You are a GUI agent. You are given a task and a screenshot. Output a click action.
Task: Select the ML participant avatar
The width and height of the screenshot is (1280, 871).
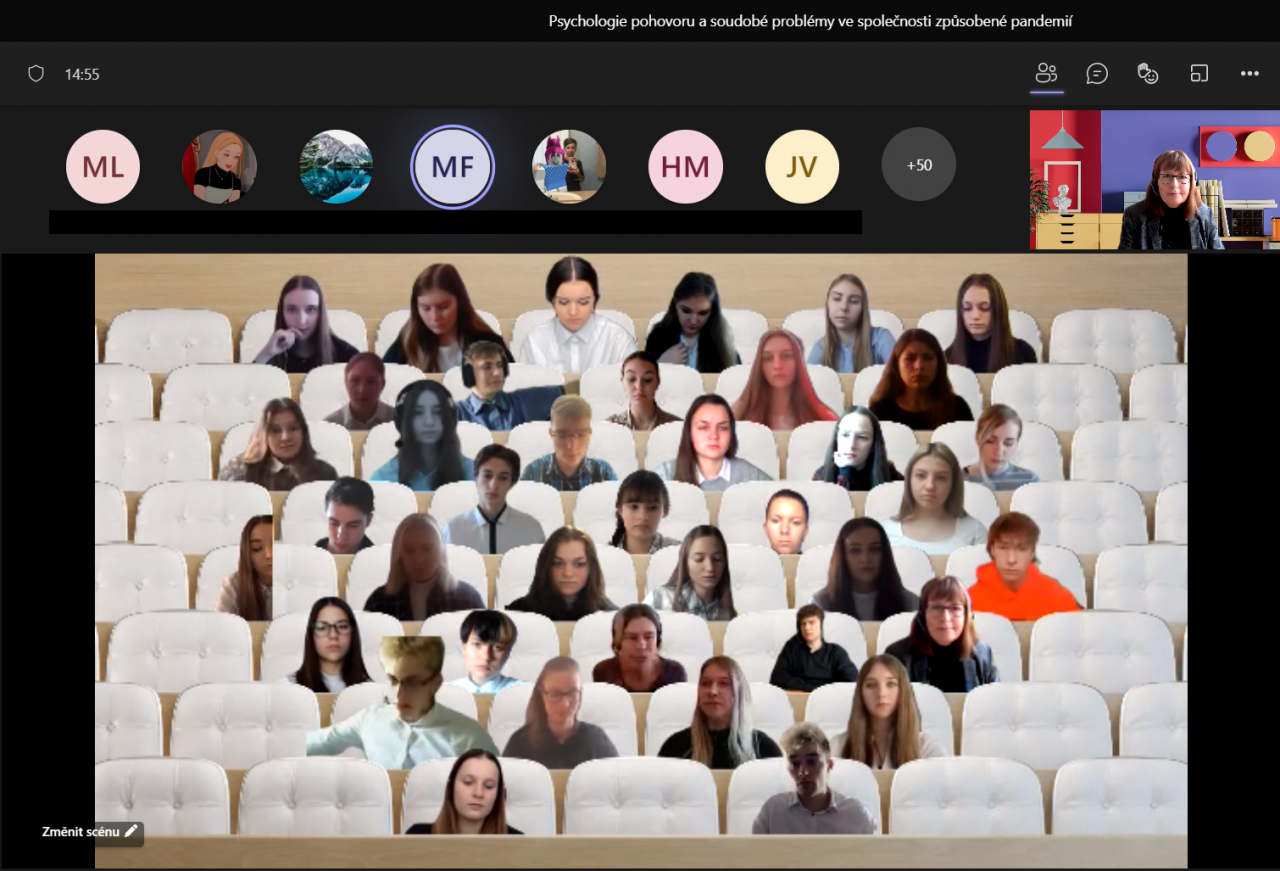103,166
